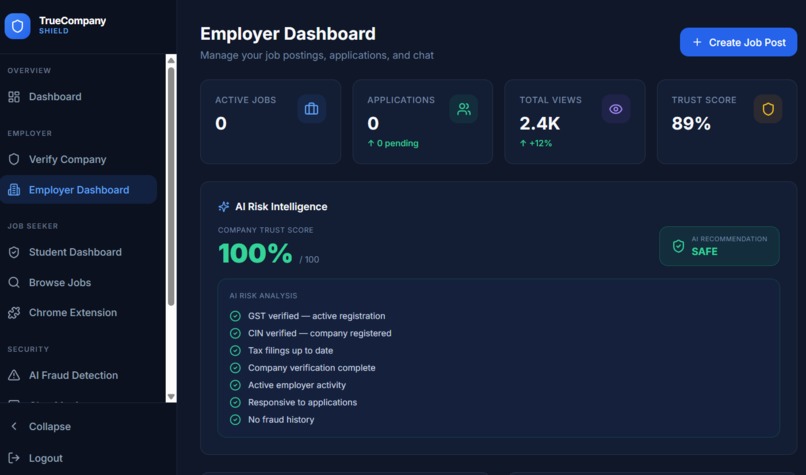Viewport: 806px width, 475px height.
Task: Click check icon next to CIN verified
Action: tap(235, 334)
